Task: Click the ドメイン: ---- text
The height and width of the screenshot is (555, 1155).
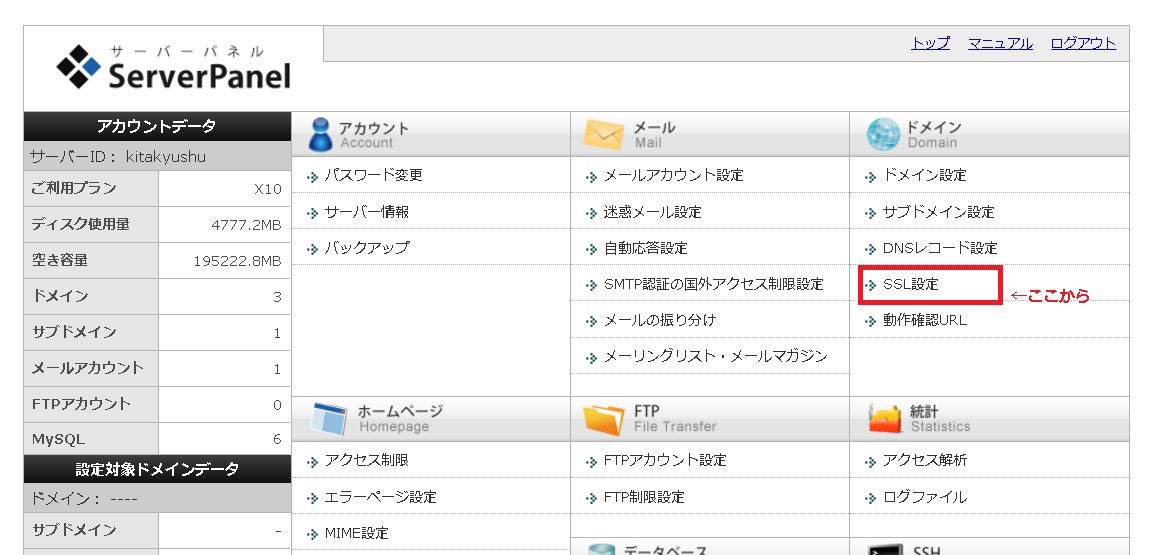Action: point(84,500)
